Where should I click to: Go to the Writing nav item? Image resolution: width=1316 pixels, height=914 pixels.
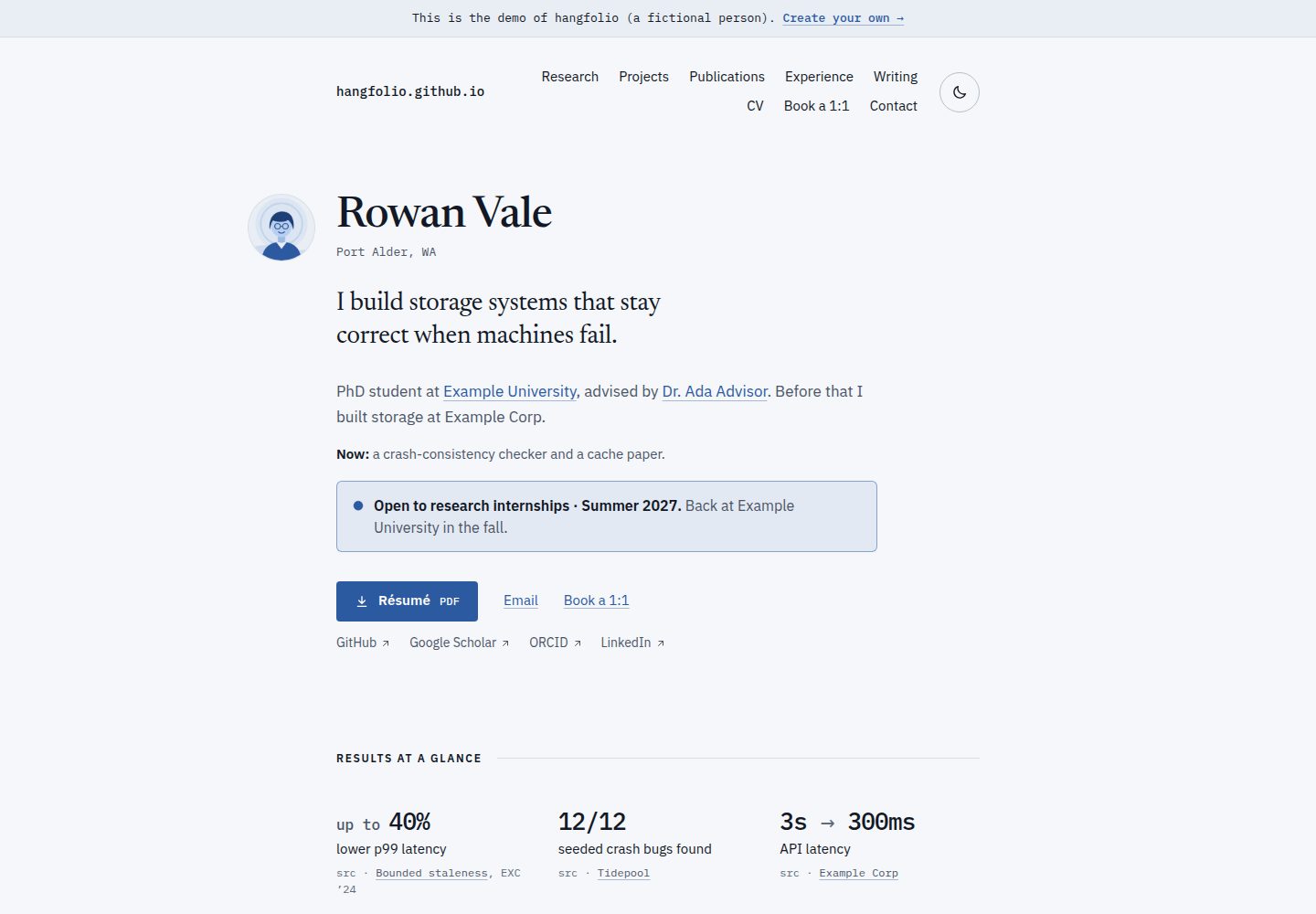pyautogui.click(x=896, y=77)
